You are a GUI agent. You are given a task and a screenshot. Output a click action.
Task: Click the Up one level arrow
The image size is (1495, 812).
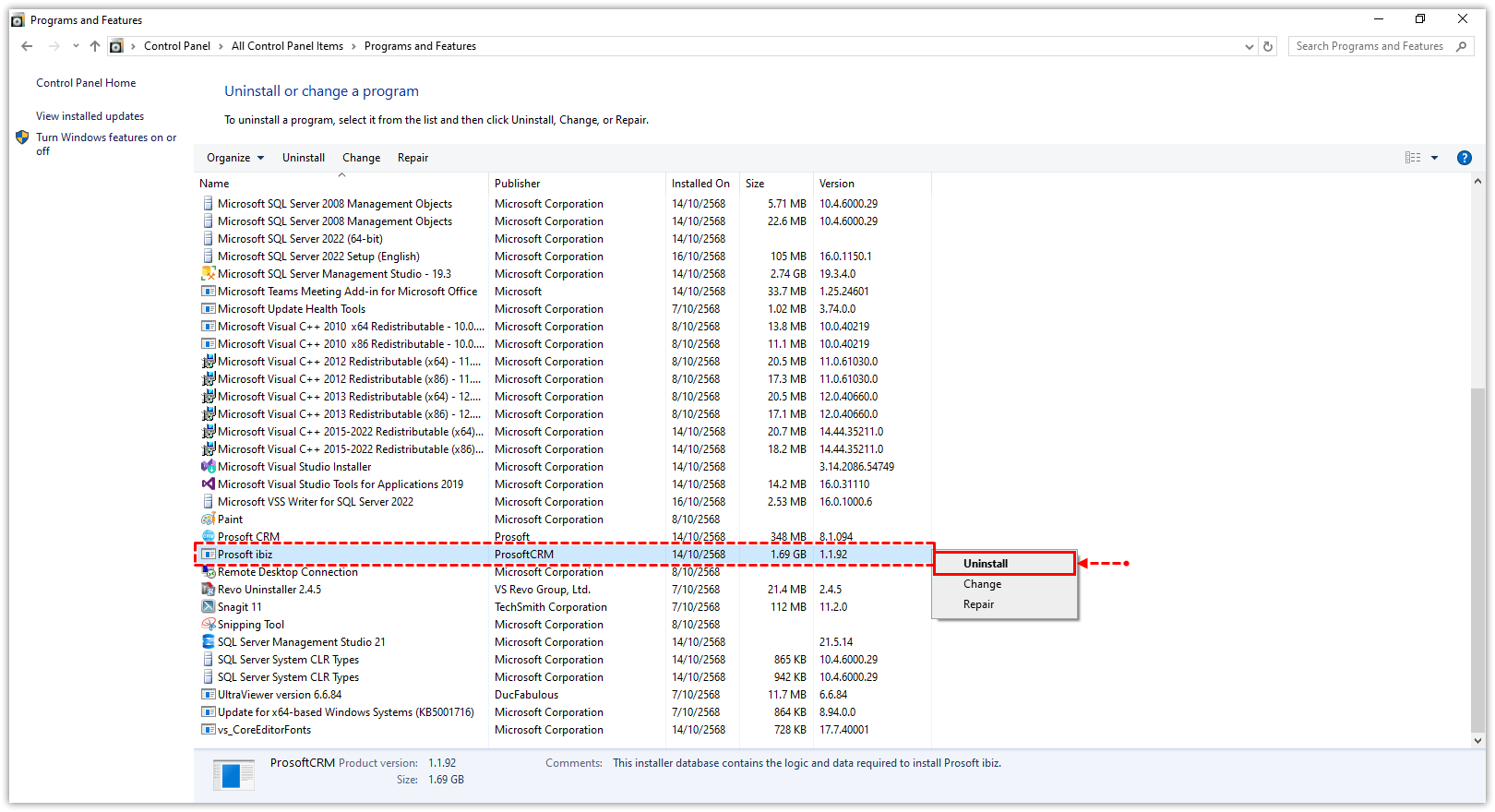95,46
